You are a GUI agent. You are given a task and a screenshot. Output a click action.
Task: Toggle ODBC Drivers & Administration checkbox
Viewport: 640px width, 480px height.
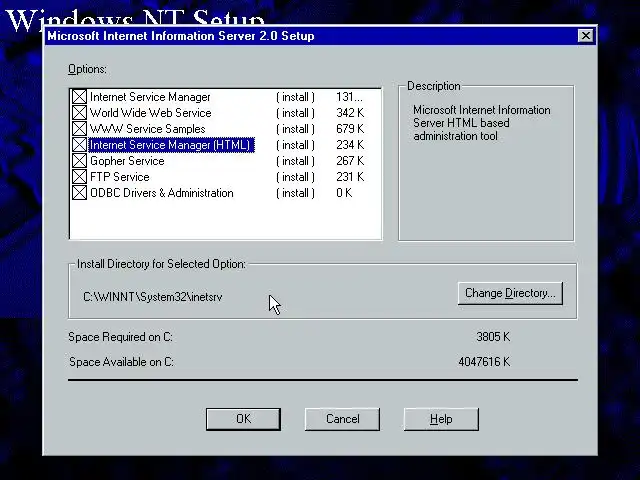click(x=79, y=193)
